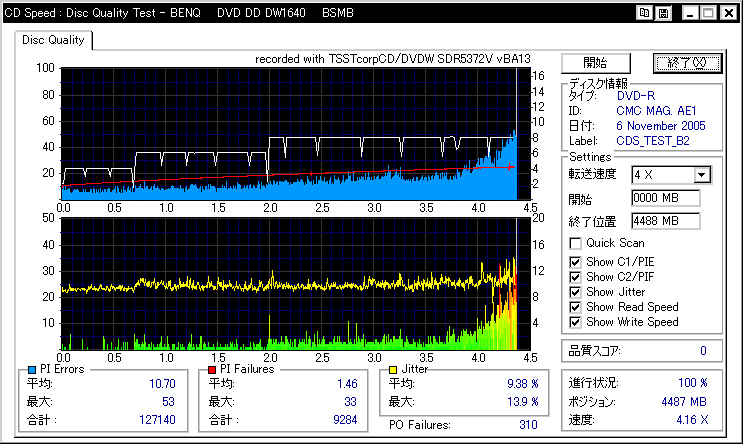743x444 pixels.
Task: Click the 開始 start button
Action: [x=596, y=63]
